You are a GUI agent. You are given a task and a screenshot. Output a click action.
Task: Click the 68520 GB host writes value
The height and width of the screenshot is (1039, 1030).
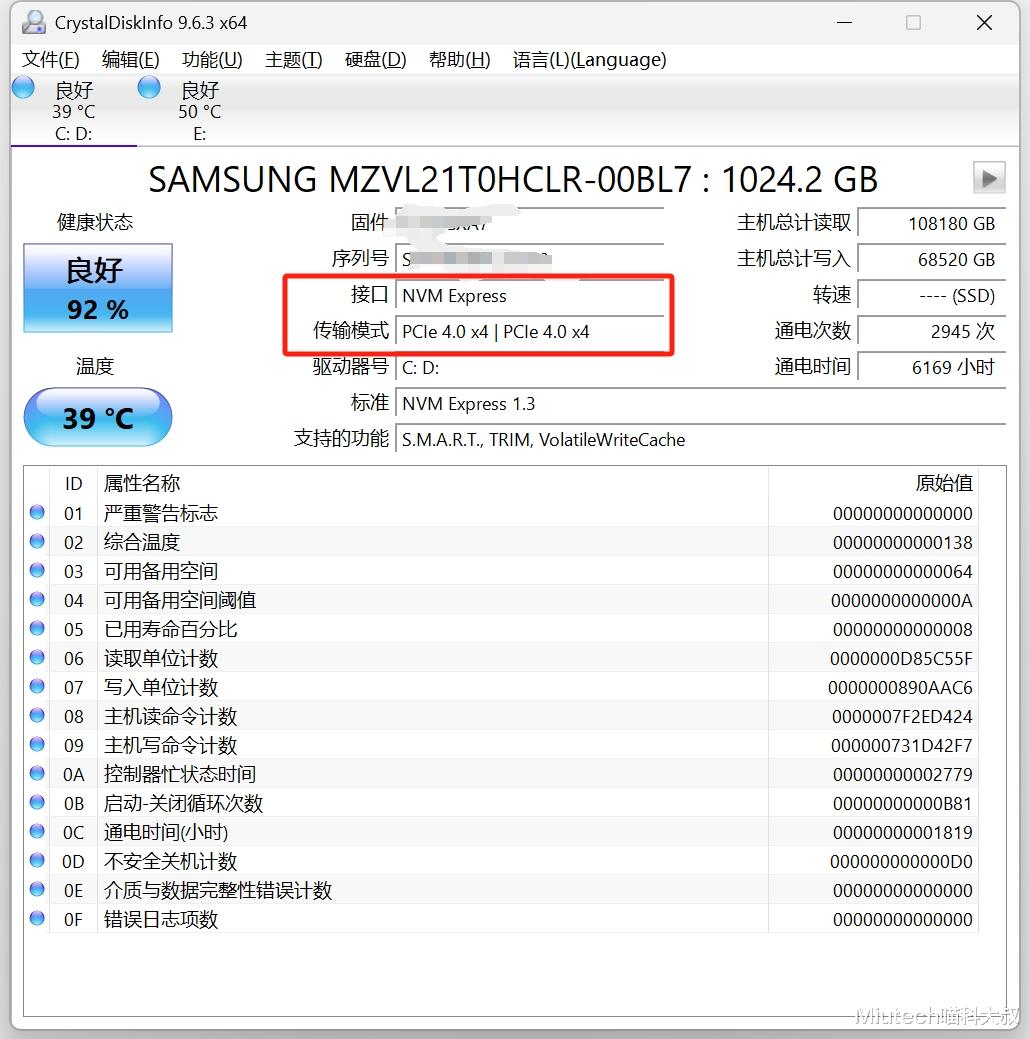click(x=932, y=259)
